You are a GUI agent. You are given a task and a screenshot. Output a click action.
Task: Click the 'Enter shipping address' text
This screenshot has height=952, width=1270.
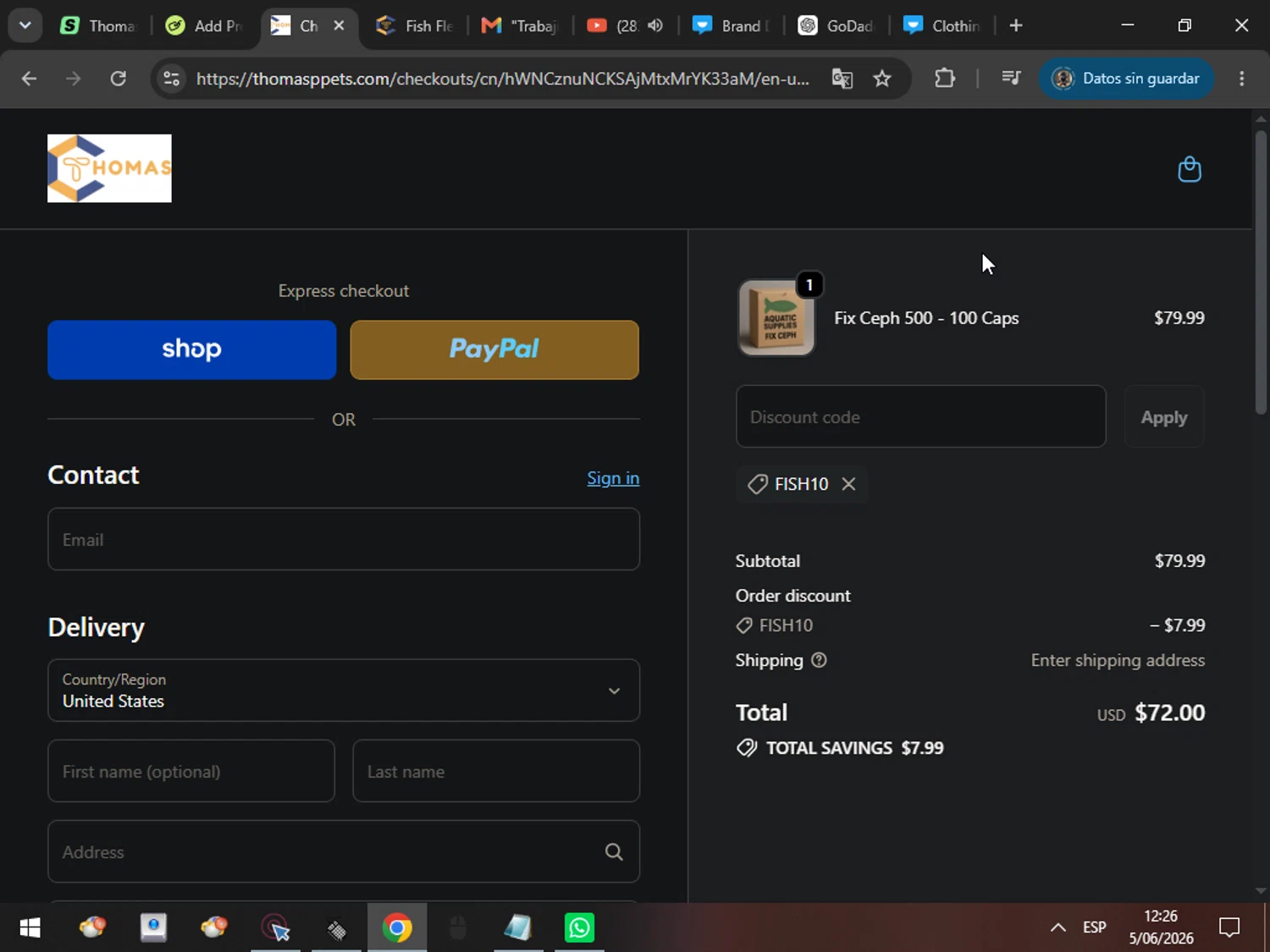tap(1118, 660)
